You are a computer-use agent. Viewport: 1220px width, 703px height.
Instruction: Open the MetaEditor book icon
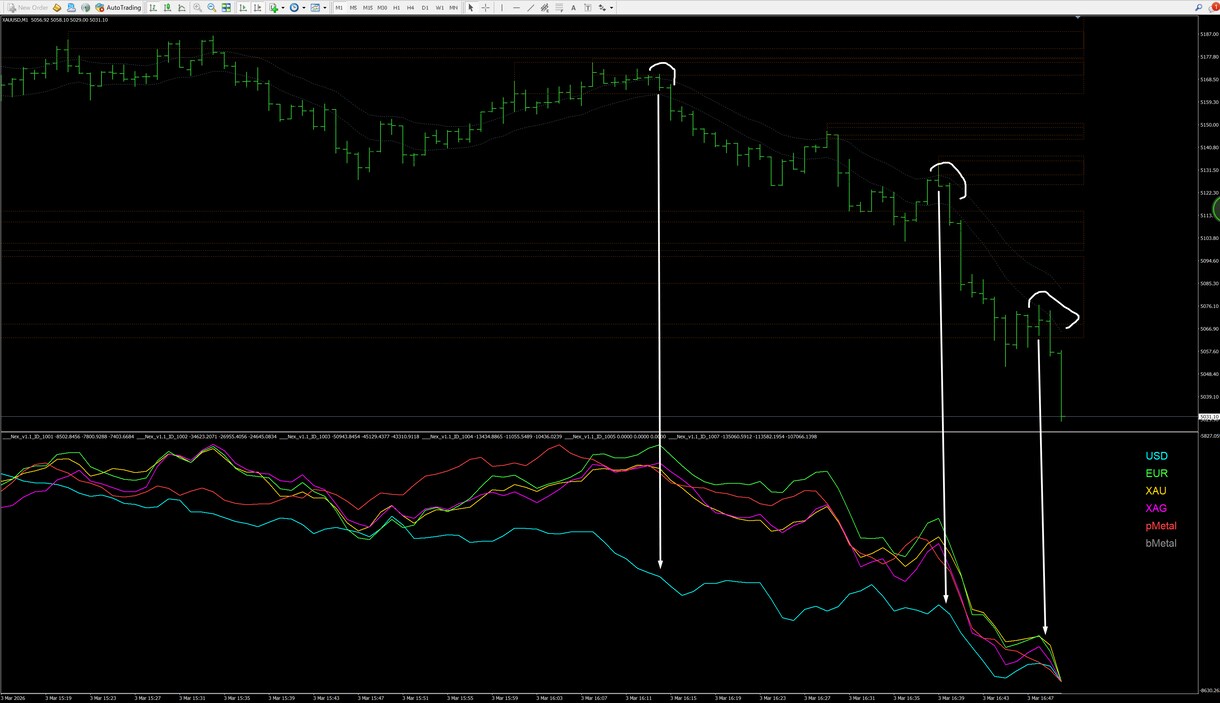[58, 7]
